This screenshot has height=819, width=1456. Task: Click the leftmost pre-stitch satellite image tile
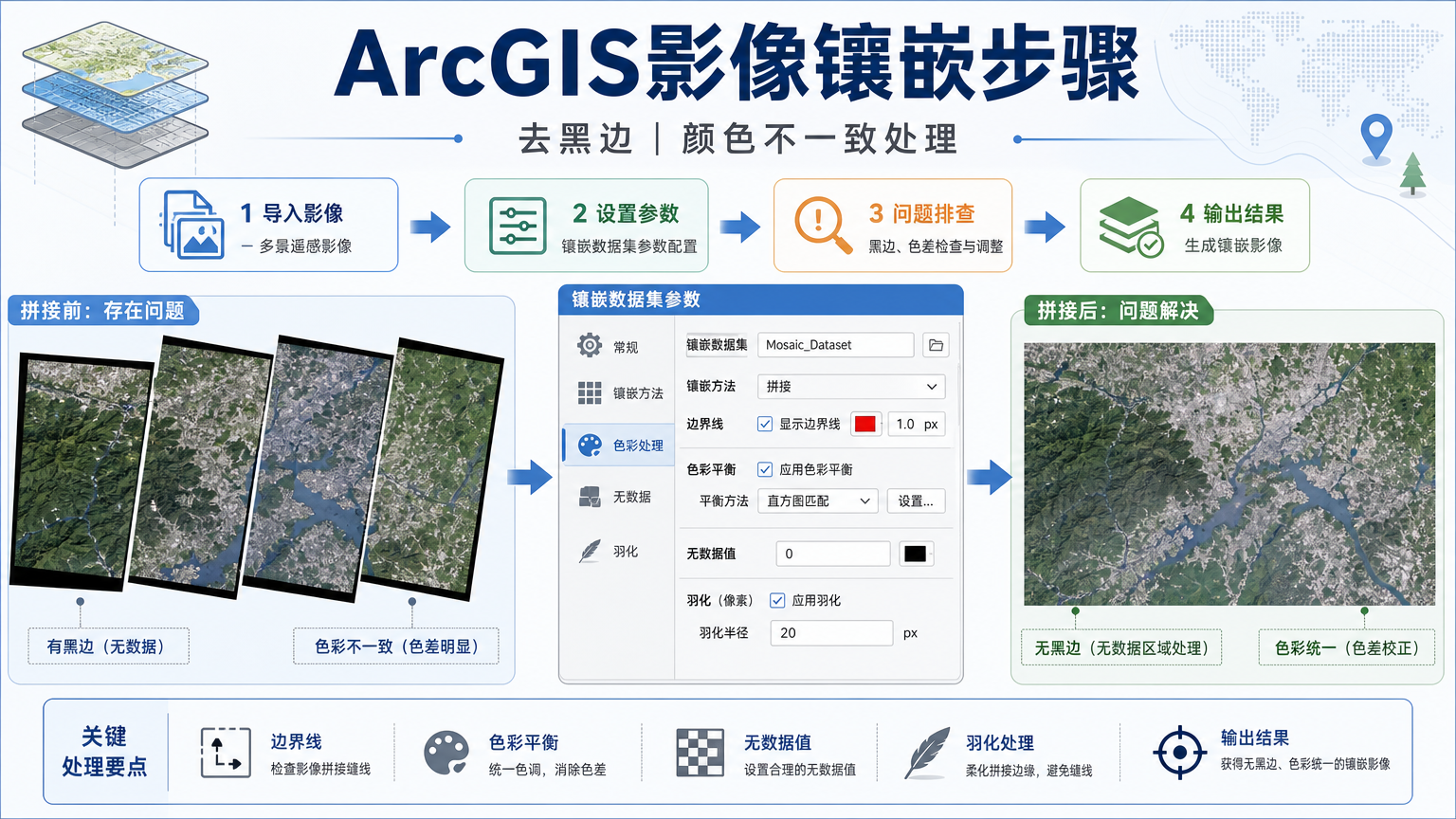[x=82, y=471]
